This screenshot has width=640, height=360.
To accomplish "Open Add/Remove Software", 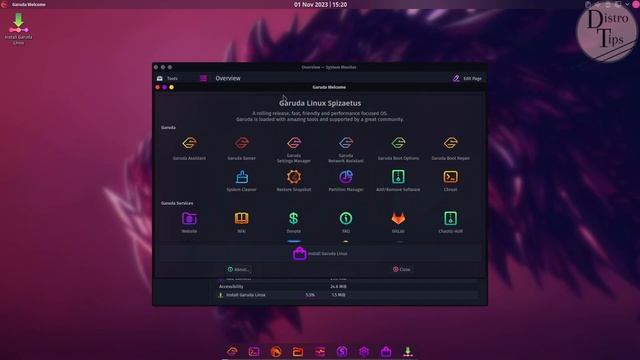I will point(398,180).
